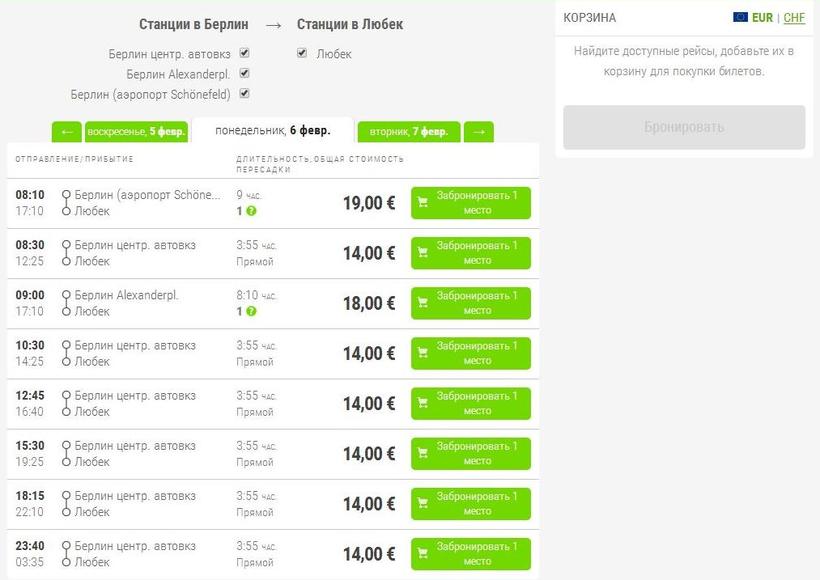Click the next day right arrow button
The height and width of the screenshot is (580, 820).
(478, 132)
